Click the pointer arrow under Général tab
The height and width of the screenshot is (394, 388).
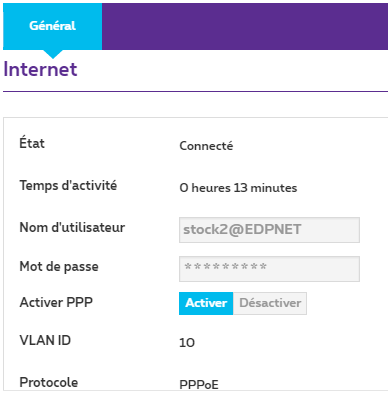pos(53,54)
